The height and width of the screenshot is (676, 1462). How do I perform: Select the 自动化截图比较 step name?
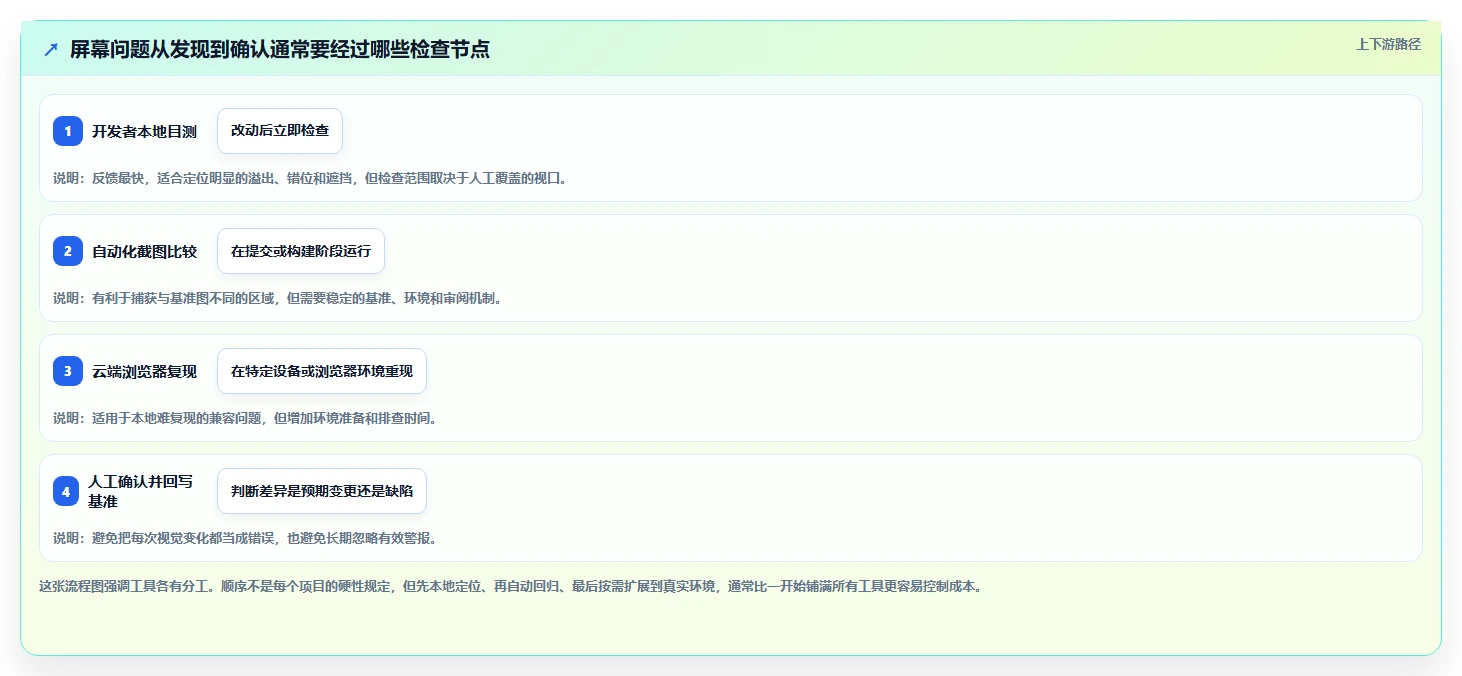coord(145,251)
